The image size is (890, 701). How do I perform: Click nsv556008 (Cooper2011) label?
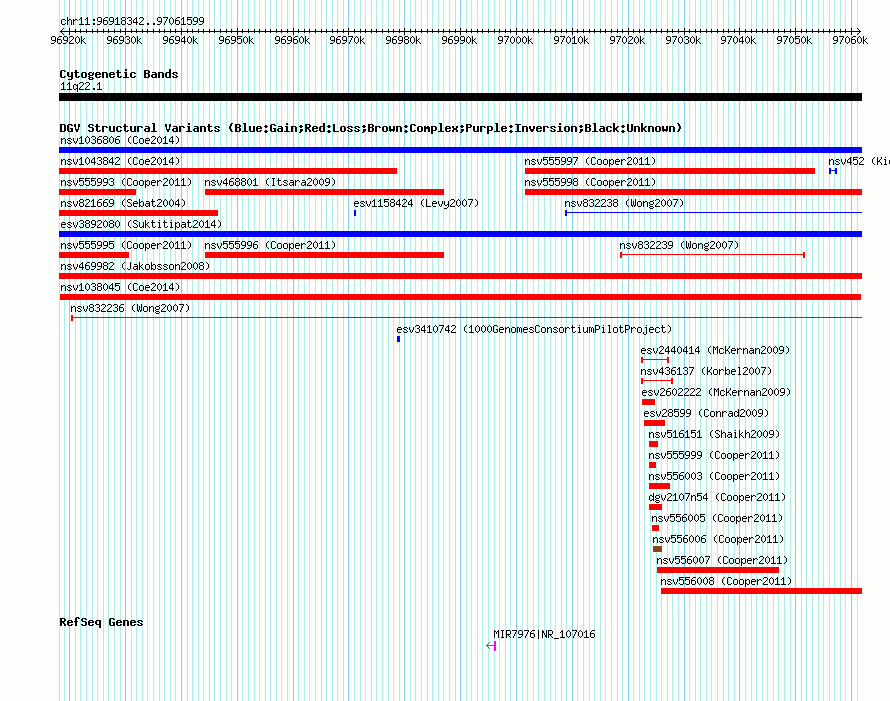click(726, 581)
